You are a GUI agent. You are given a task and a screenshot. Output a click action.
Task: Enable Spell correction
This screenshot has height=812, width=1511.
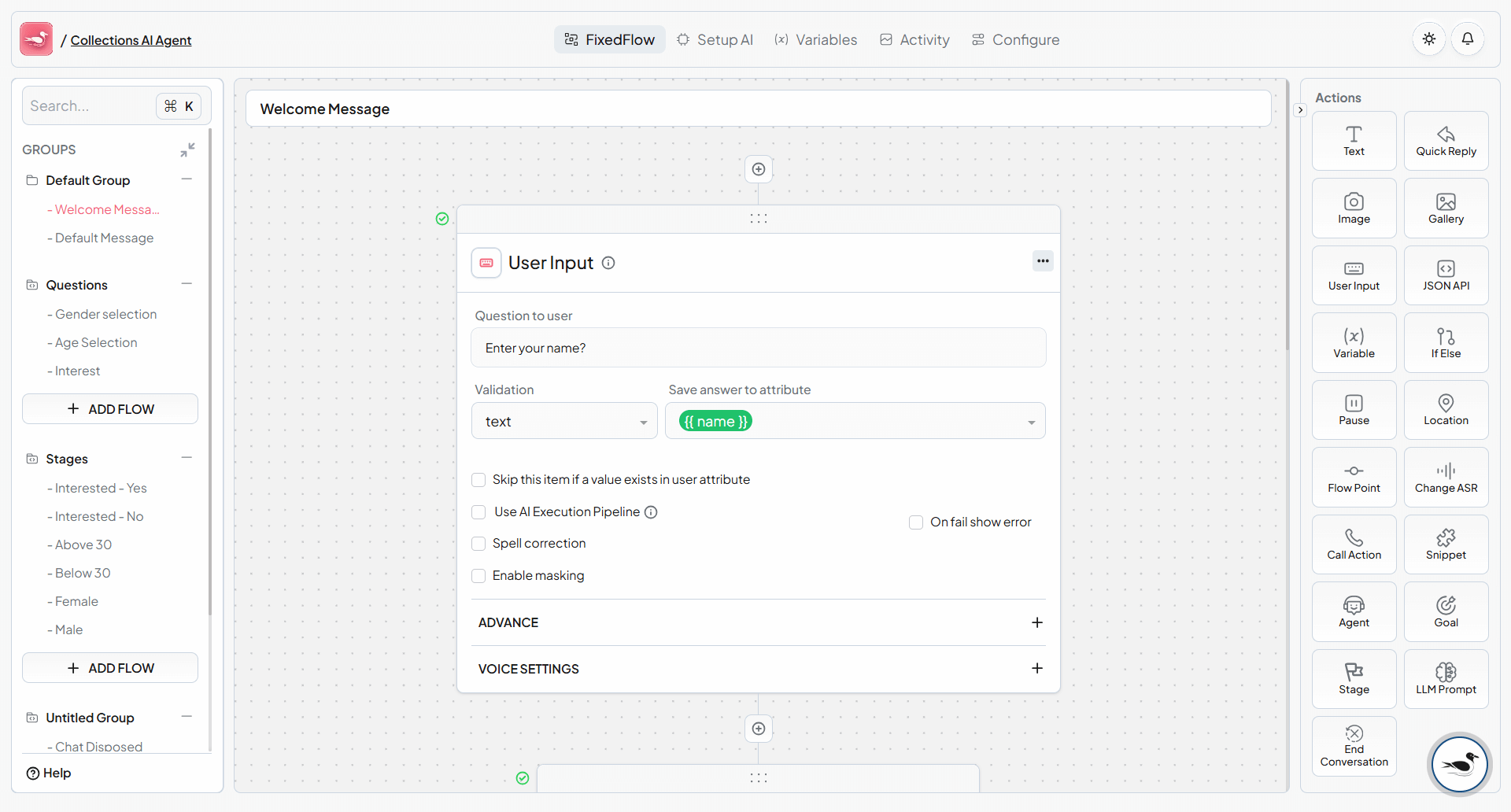click(x=478, y=543)
